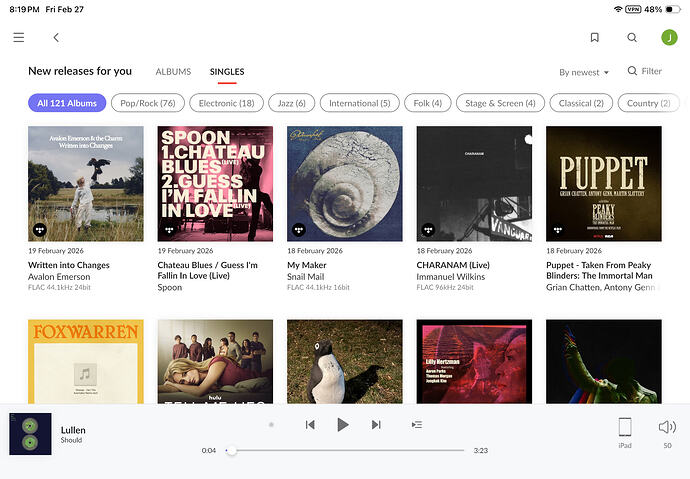Switch to the ALBUMS tab
The width and height of the screenshot is (690, 479).
point(173,72)
